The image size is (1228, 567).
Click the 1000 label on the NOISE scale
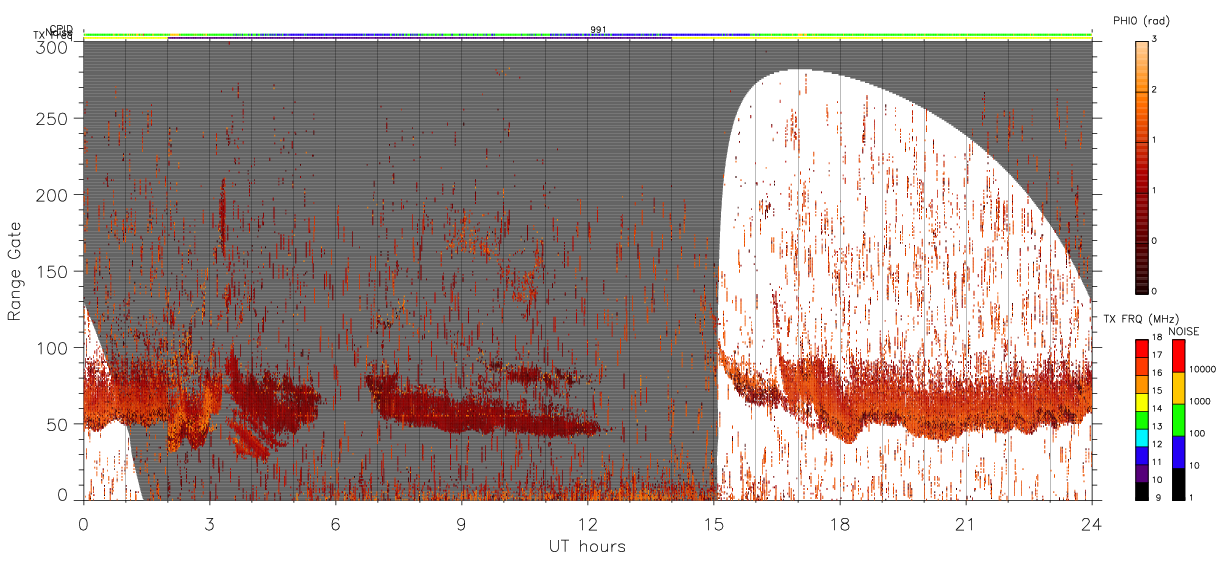[x=1198, y=400]
